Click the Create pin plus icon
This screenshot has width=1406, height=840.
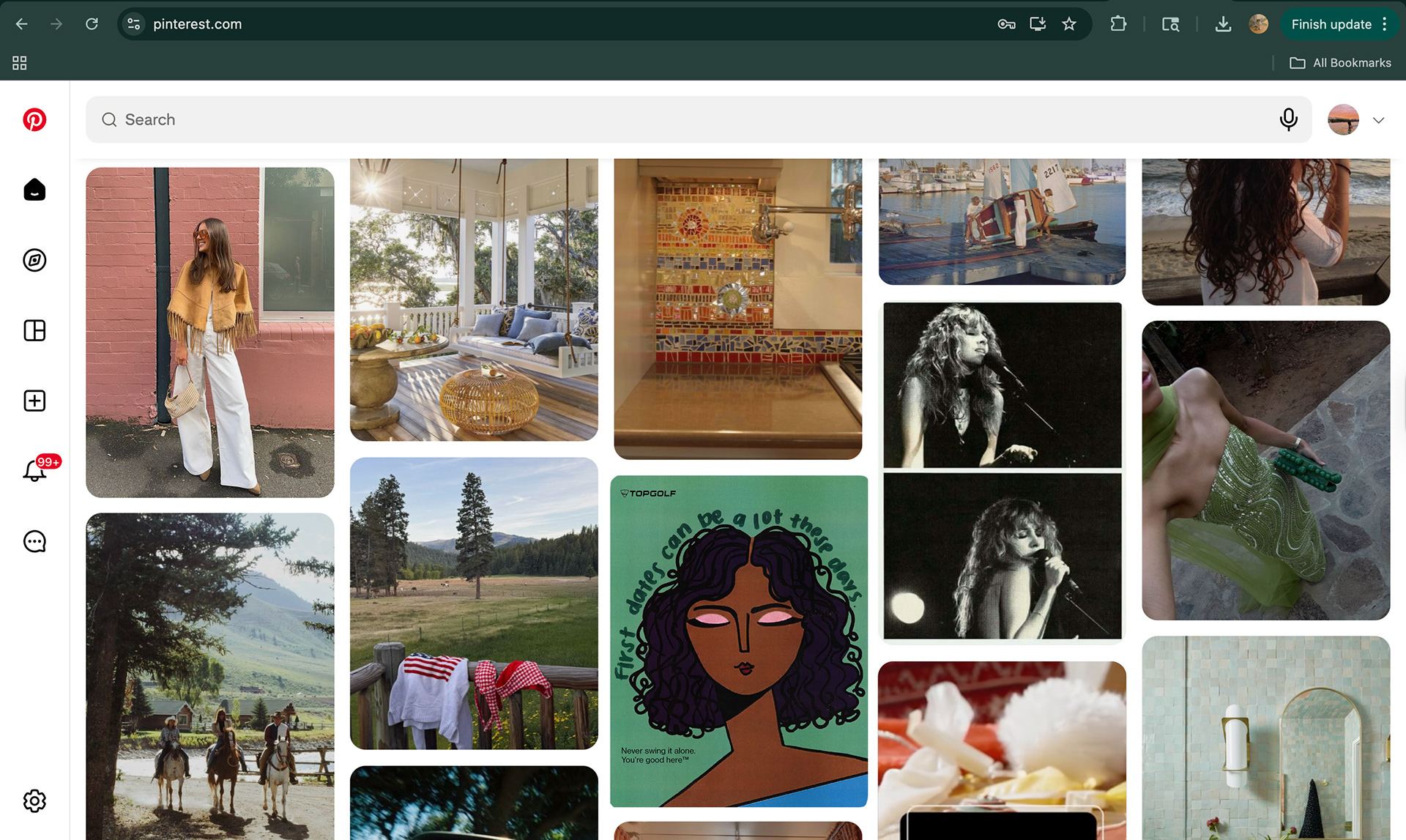(34, 401)
